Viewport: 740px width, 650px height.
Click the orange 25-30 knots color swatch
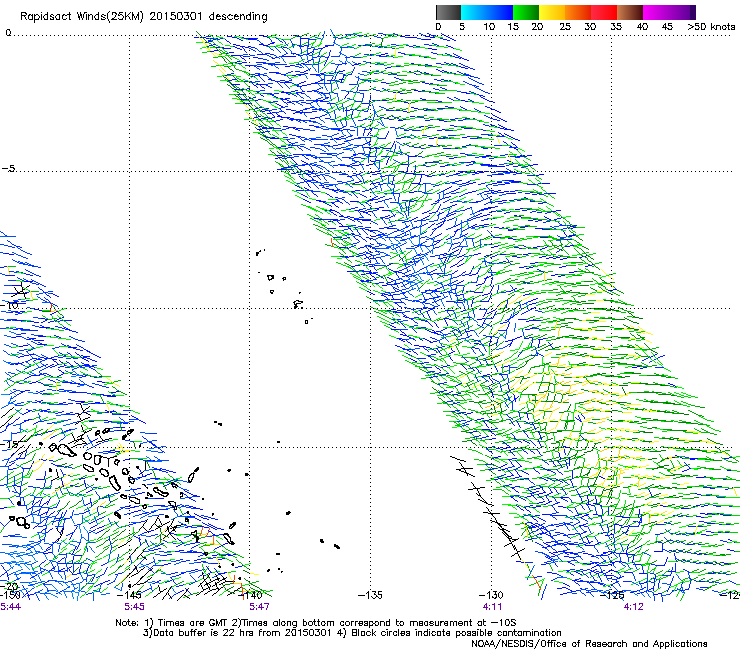pyautogui.click(x=578, y=12)
